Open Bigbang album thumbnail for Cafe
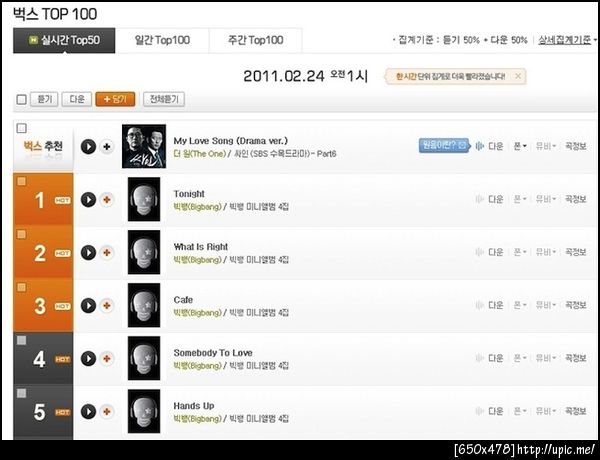The image size is (600, 460). click(x=144, y=305)
